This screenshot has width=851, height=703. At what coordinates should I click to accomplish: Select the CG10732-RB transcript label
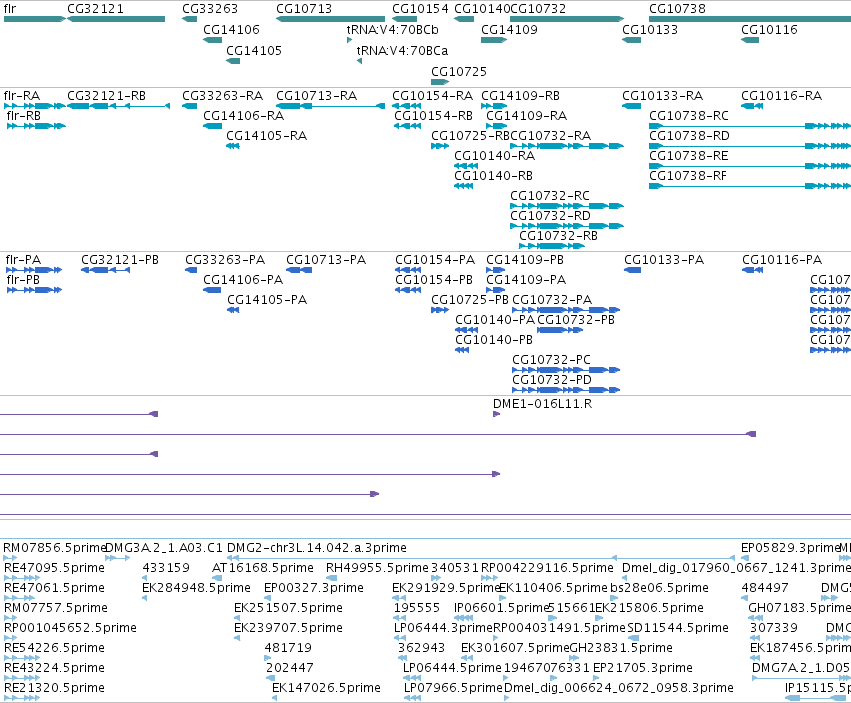coord(558,236)
